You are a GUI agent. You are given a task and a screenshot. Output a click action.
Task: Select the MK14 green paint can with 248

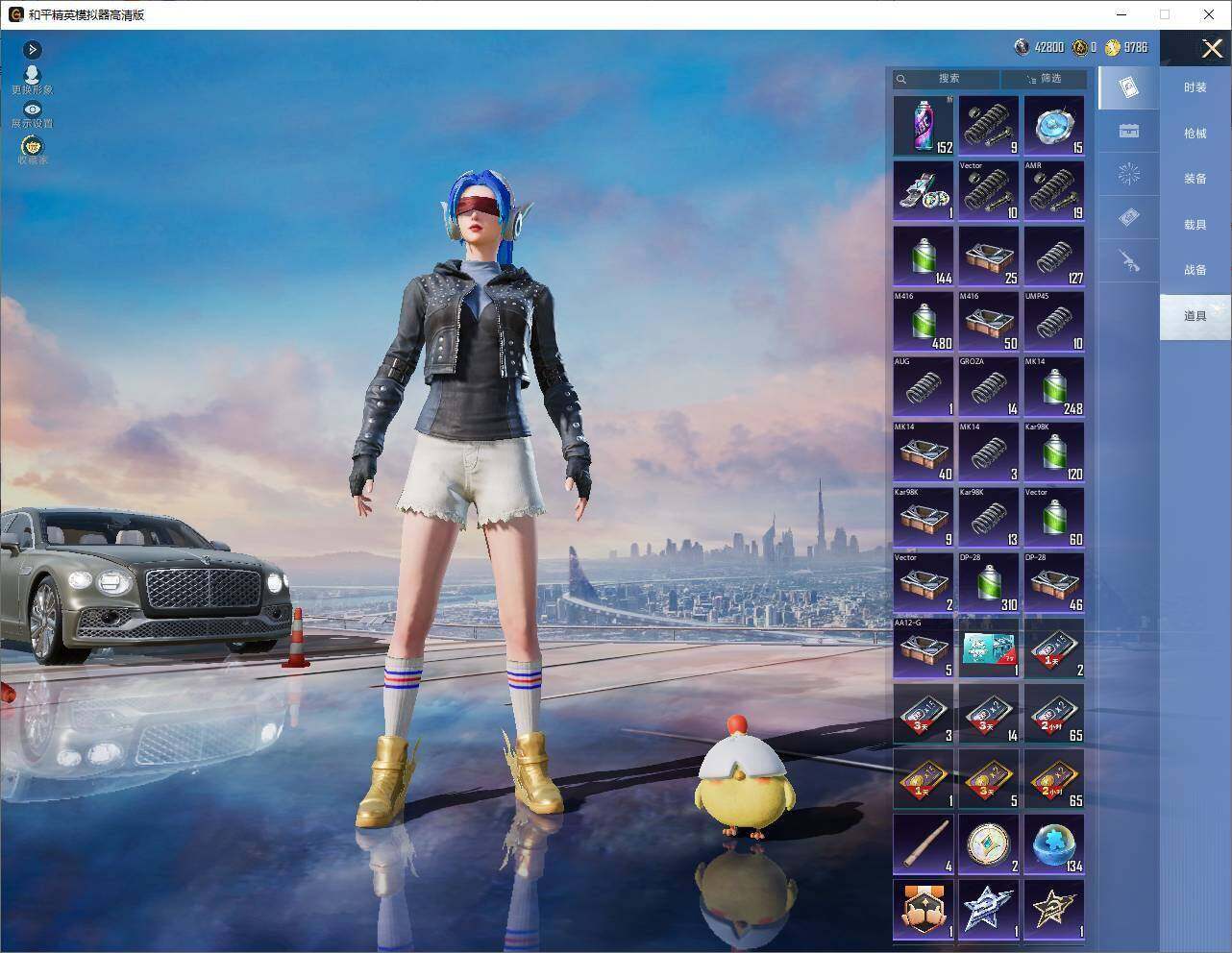coord(1054,386)
